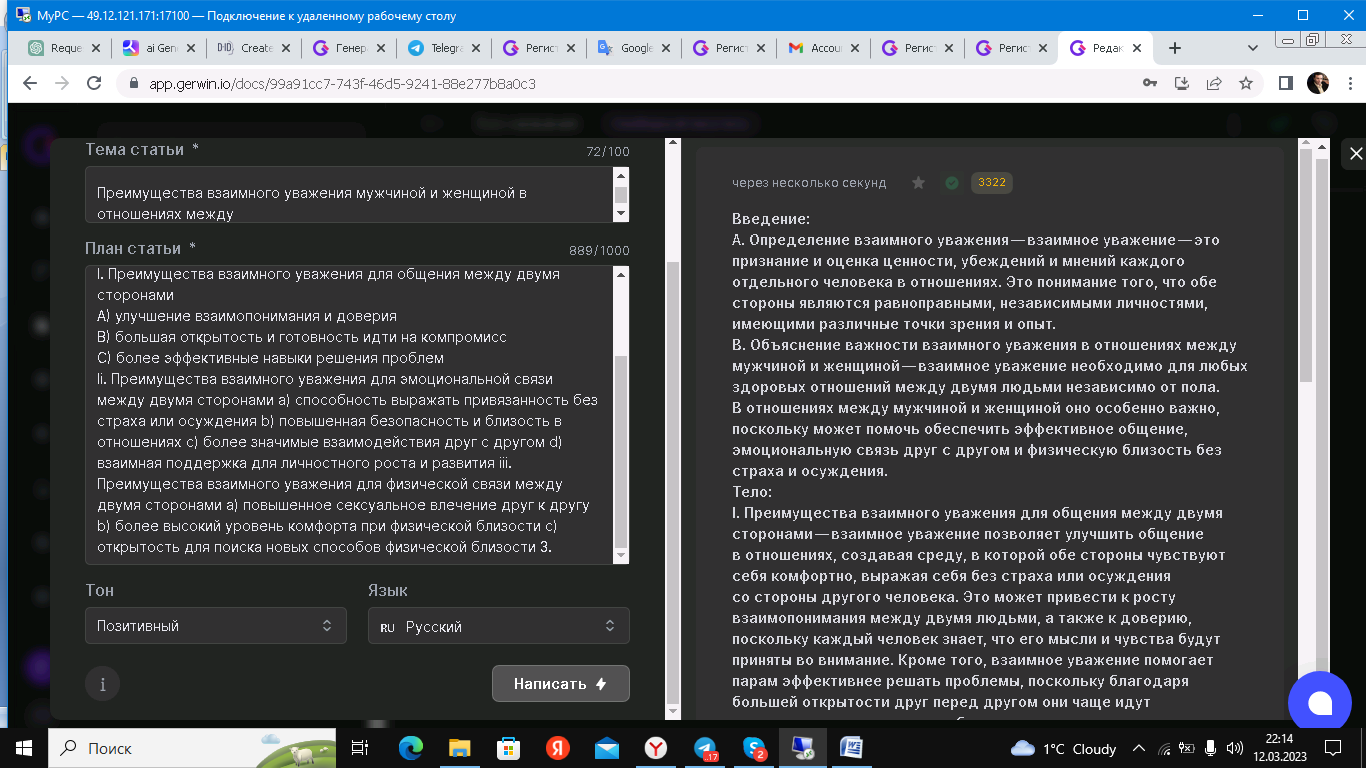Click the yellow 3322 token counter badge
This screenshot has width=1366, height=768.
click(x=991, y=182)
